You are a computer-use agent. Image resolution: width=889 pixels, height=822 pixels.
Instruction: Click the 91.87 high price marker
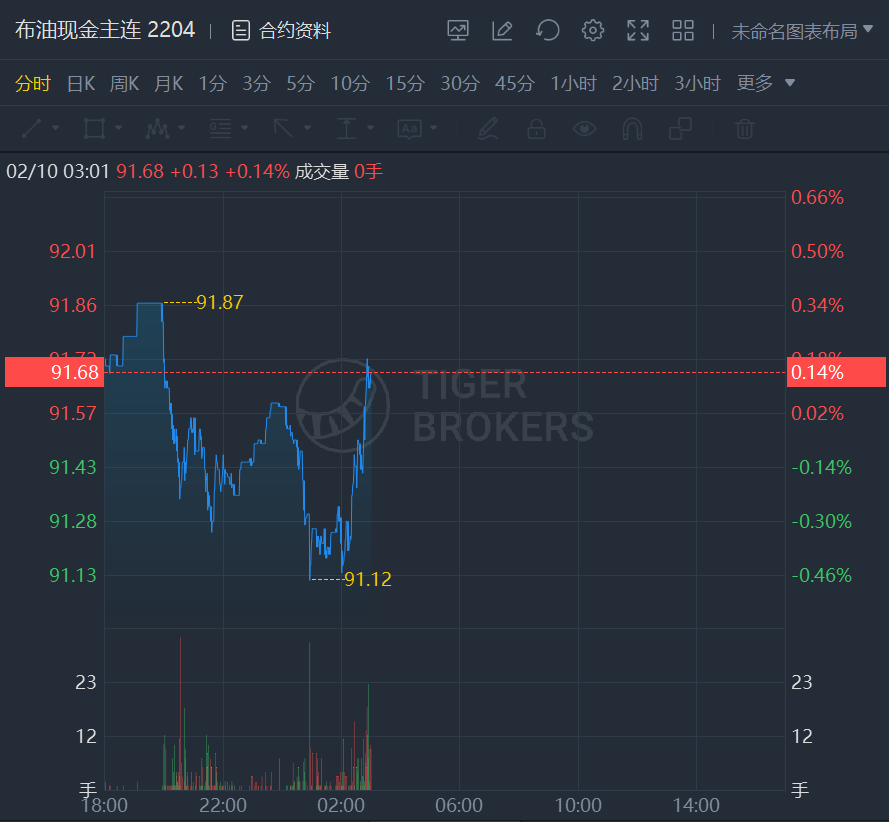219,302
